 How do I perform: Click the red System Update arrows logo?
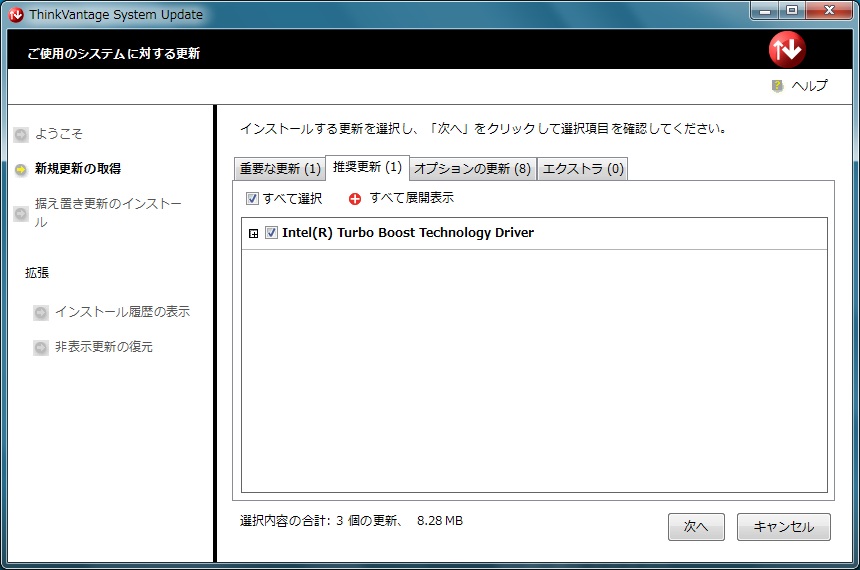(x=787, y=49)
